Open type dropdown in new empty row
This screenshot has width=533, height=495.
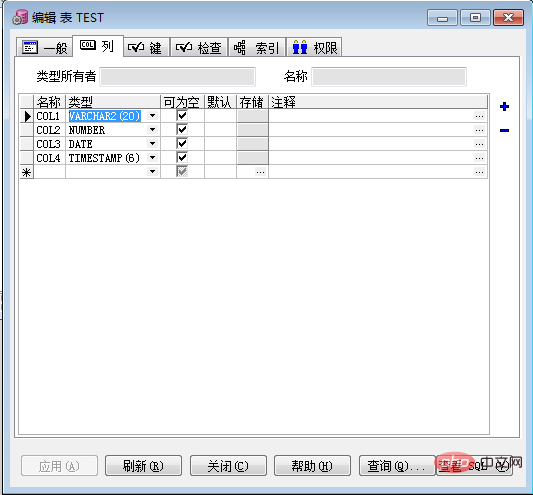coord(153,172)
